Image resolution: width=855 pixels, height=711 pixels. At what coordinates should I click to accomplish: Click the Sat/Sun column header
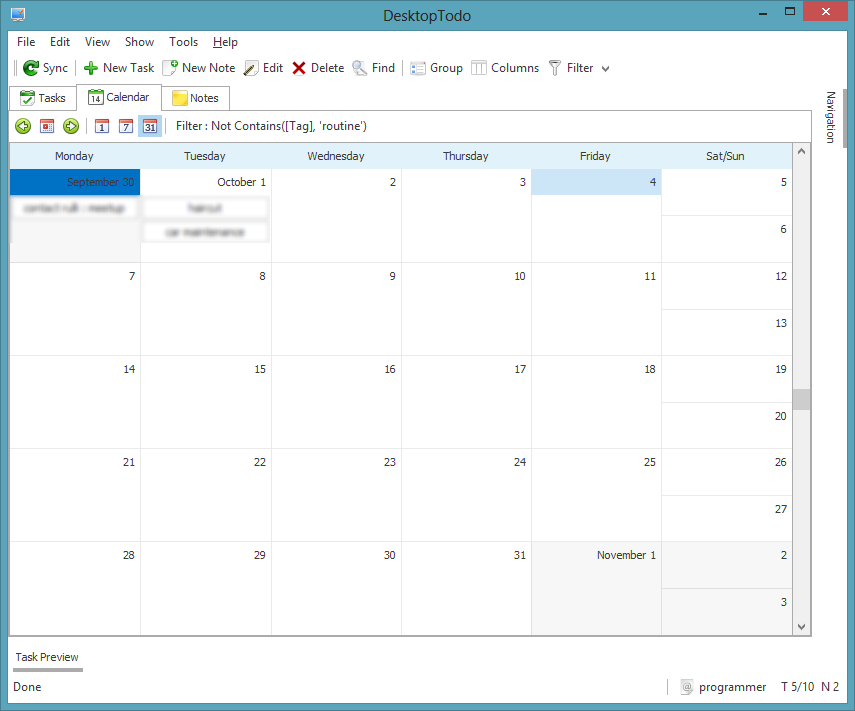click(x=726, y=156)
